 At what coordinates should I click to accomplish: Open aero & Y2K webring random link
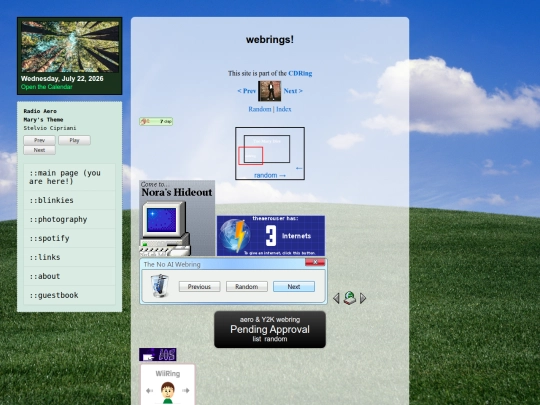[276, 339]
